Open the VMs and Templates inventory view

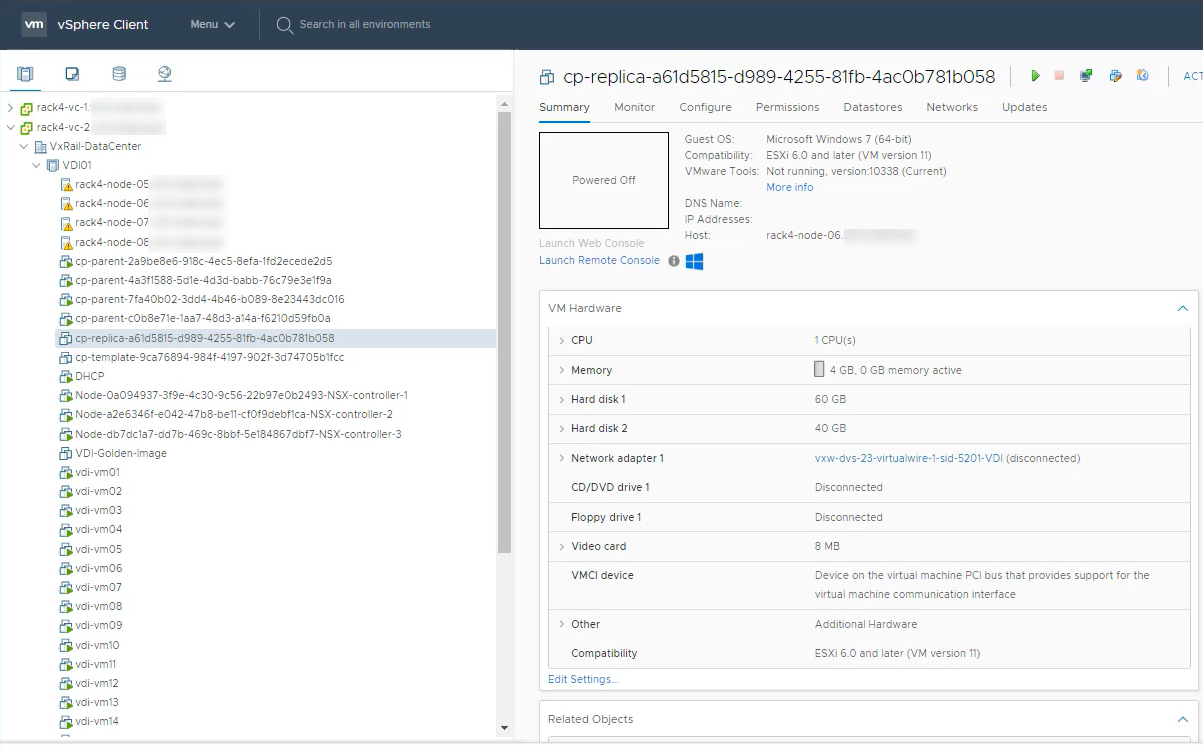click(72, 74)
